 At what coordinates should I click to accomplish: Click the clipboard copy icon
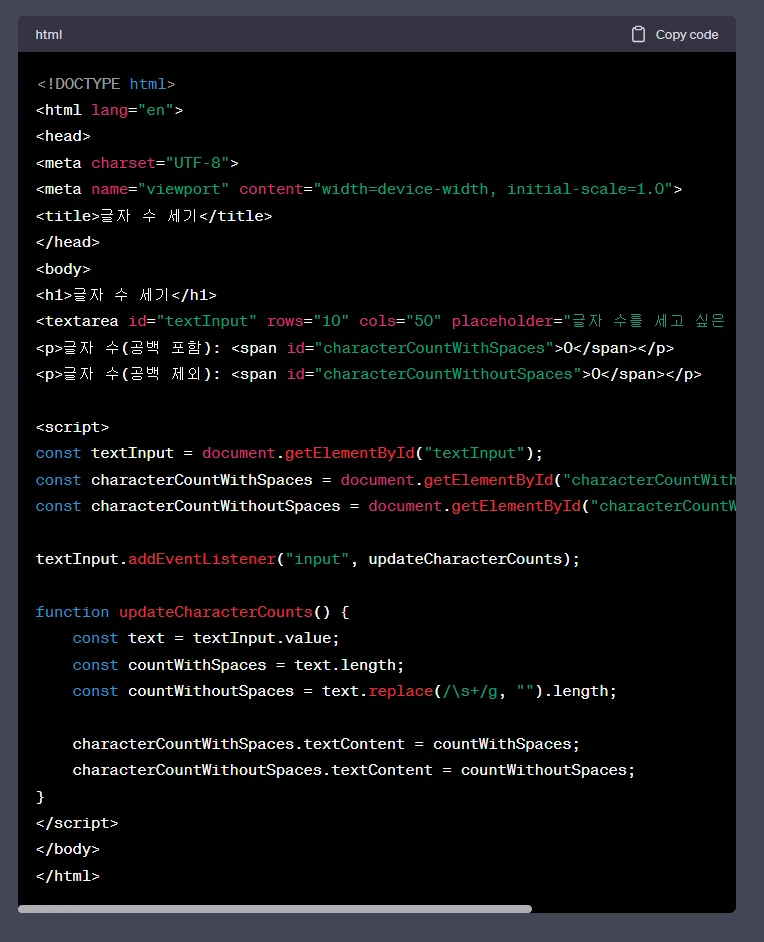638,34
